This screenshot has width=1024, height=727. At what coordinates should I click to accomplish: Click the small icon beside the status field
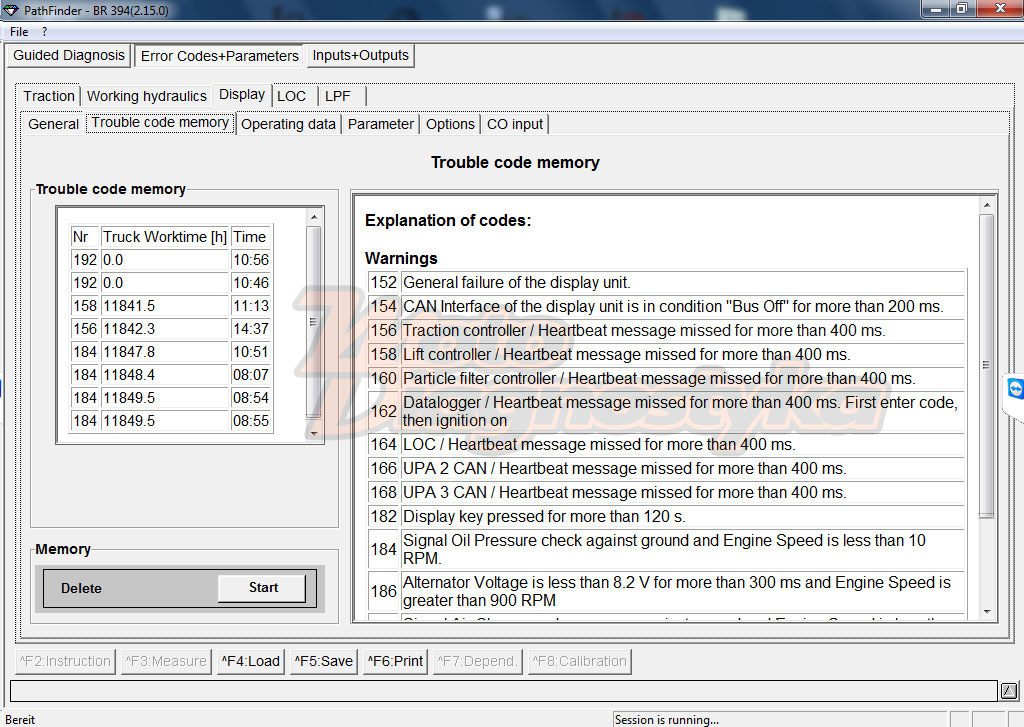coord(1008,690)
